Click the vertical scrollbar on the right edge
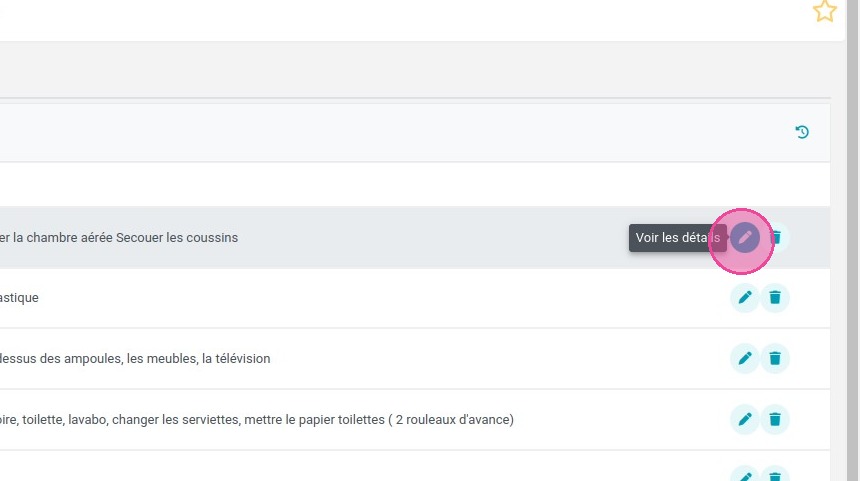Image resolution: width=860 pixels, height=481 pixels. (852, 240)
